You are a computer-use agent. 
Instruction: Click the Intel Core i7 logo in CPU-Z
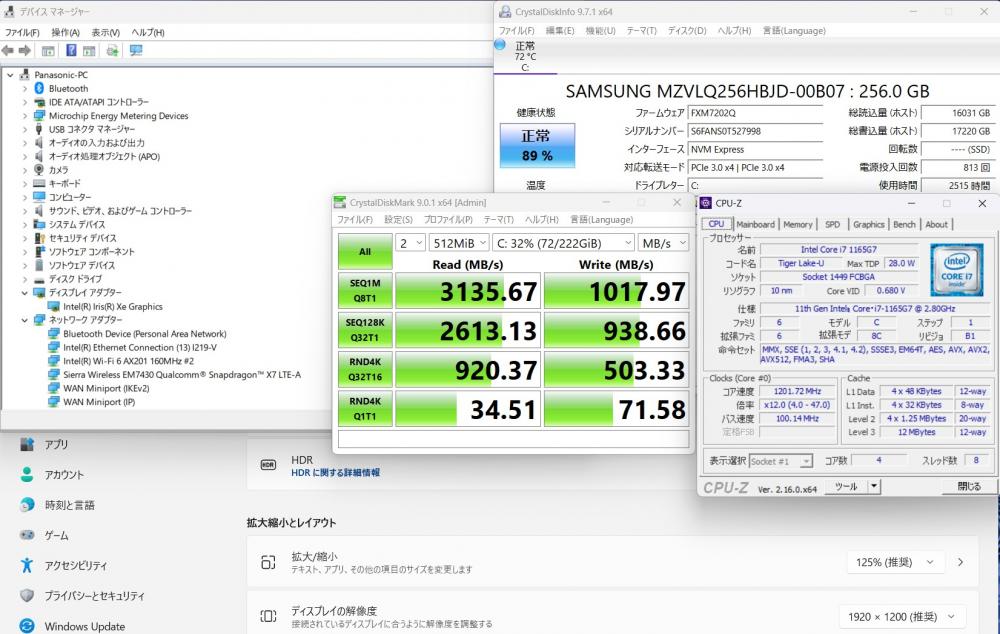pyautogui.click(x=956, y=270)
